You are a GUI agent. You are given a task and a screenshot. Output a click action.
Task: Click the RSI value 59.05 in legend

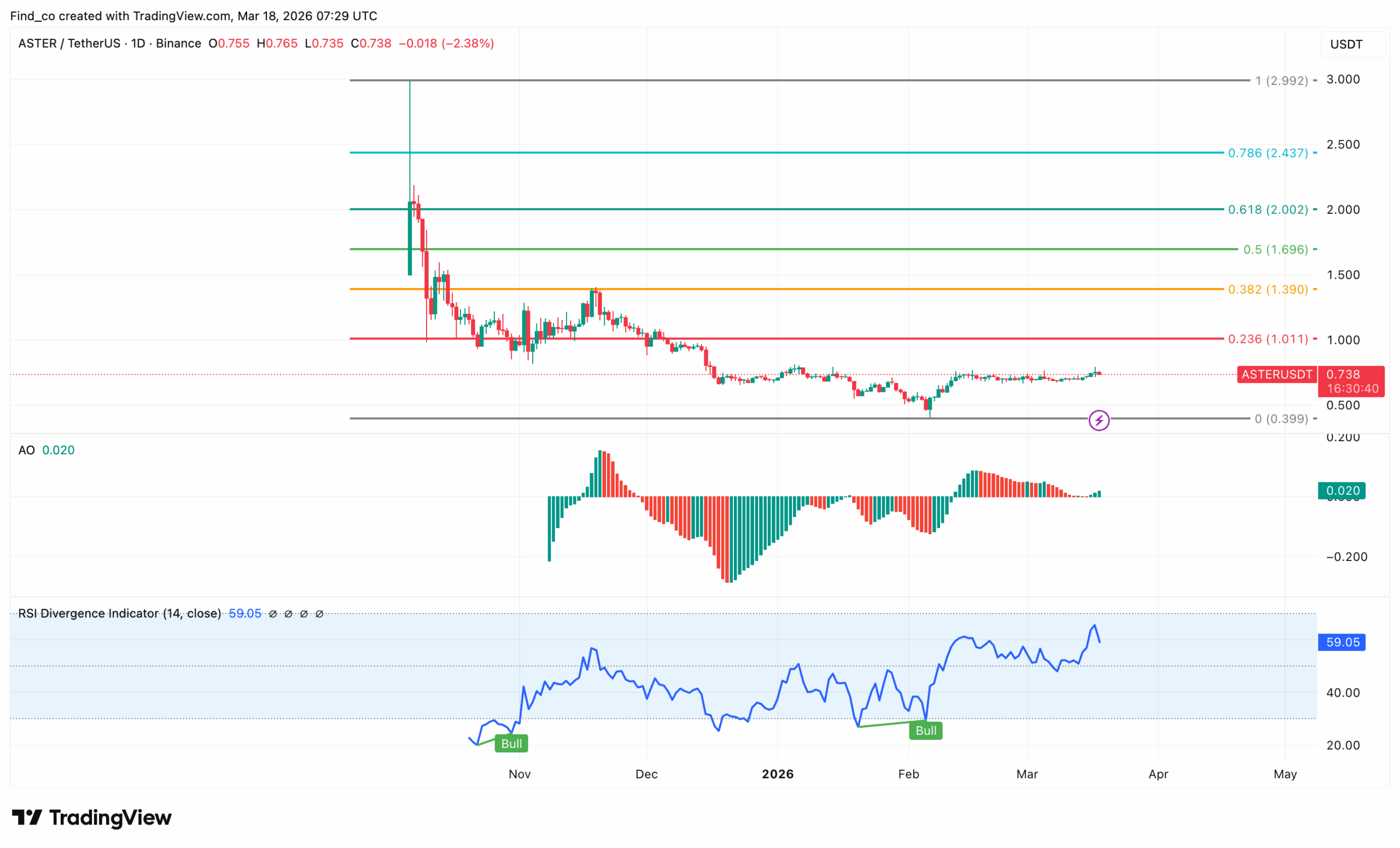(245, 613)
